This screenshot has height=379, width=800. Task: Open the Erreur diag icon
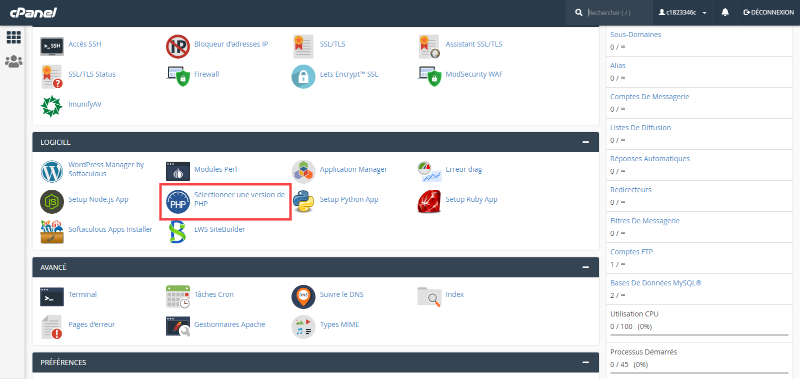point(429,171)
